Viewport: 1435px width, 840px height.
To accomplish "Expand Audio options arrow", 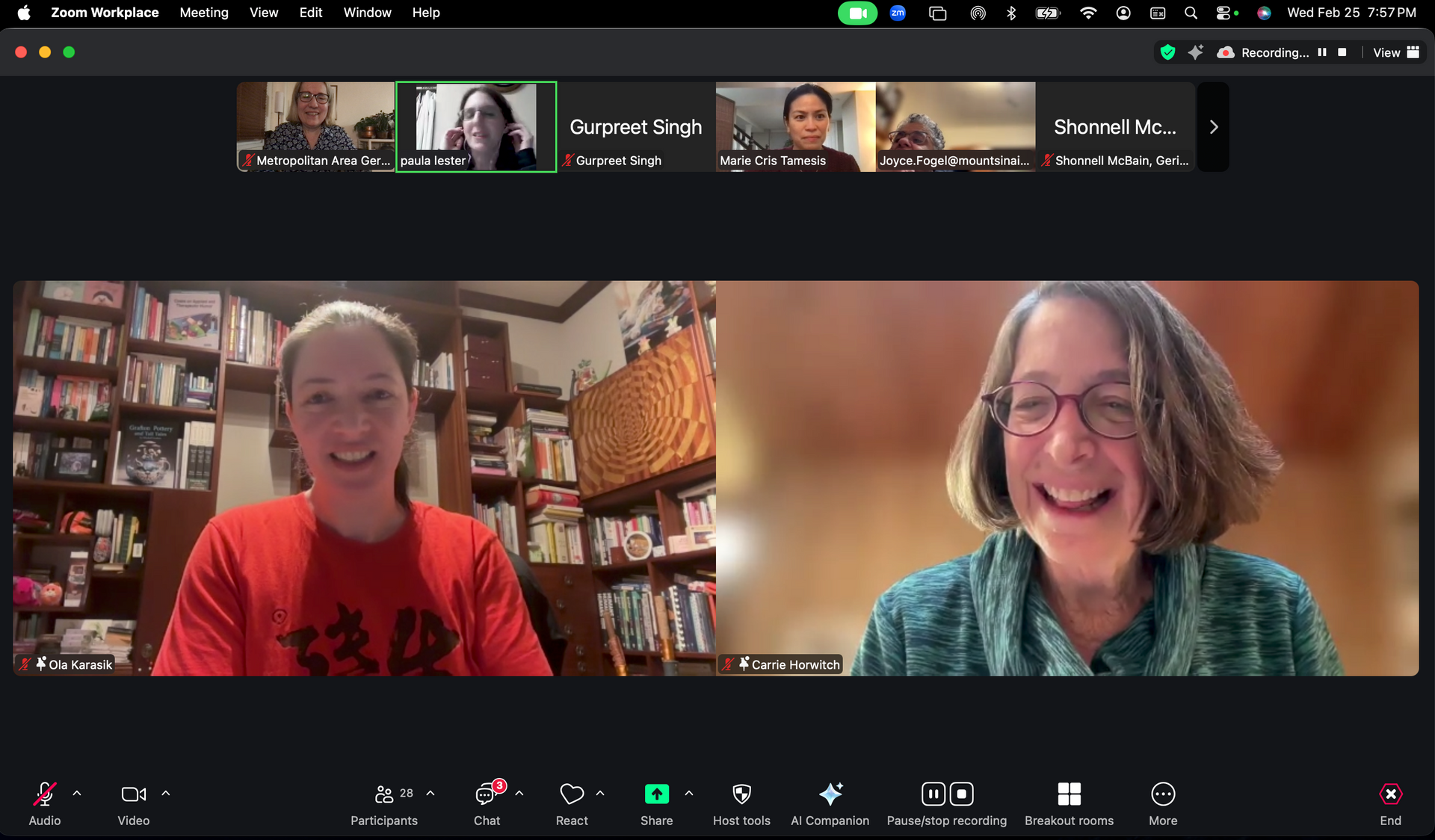I will 77,793.
